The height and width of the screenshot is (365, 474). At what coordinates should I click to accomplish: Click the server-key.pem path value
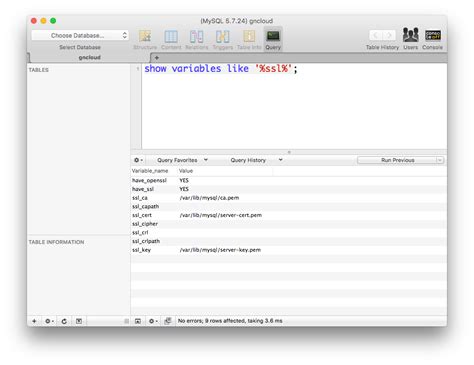click(x=220, y=250)
